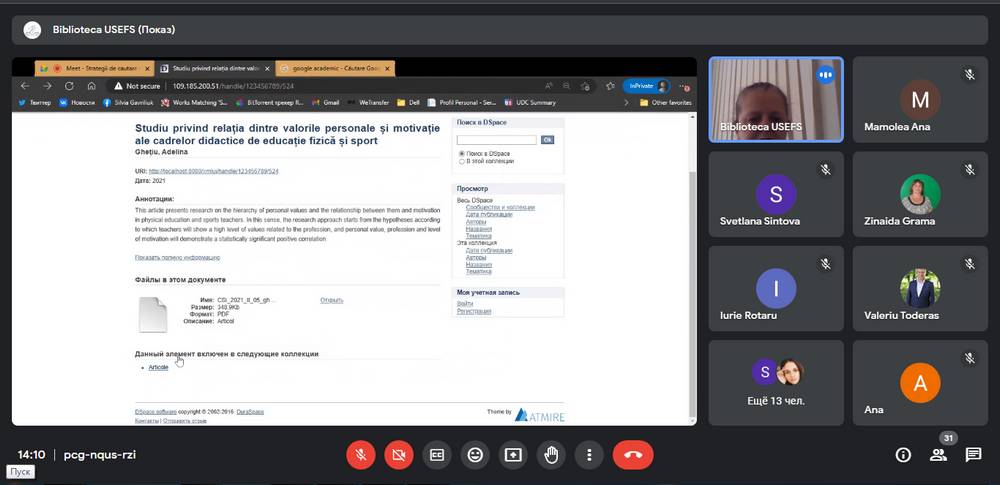
Task: Click the address bar URL 109.185.200.51
Action: 233,86
